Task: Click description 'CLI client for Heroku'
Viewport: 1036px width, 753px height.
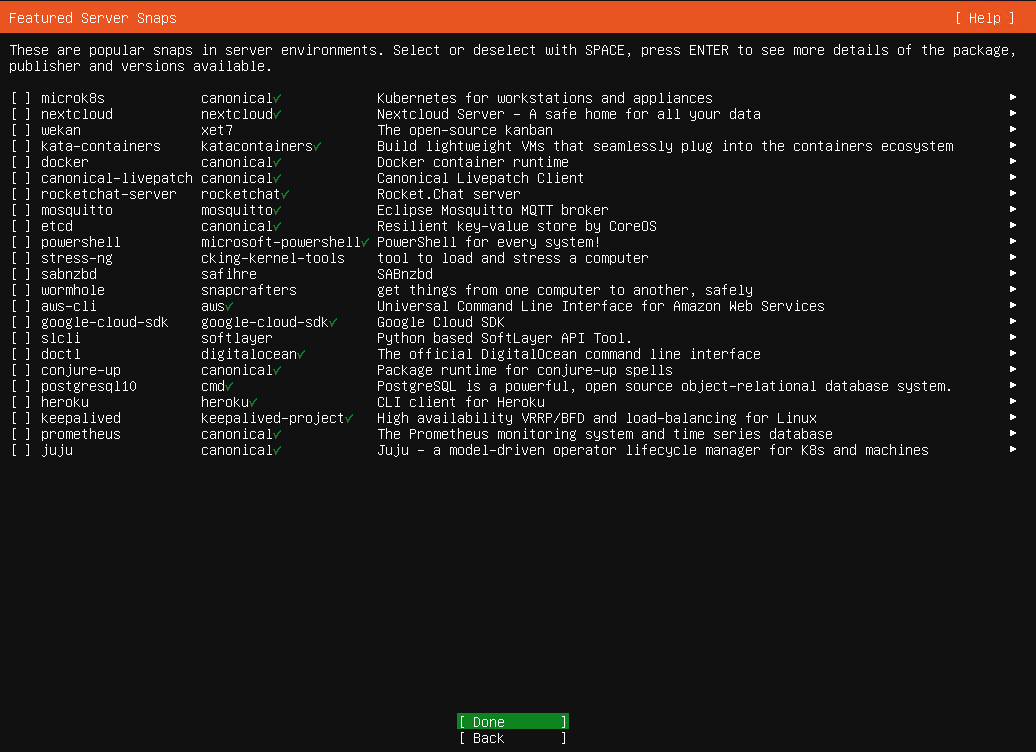Action: (461, 402)
